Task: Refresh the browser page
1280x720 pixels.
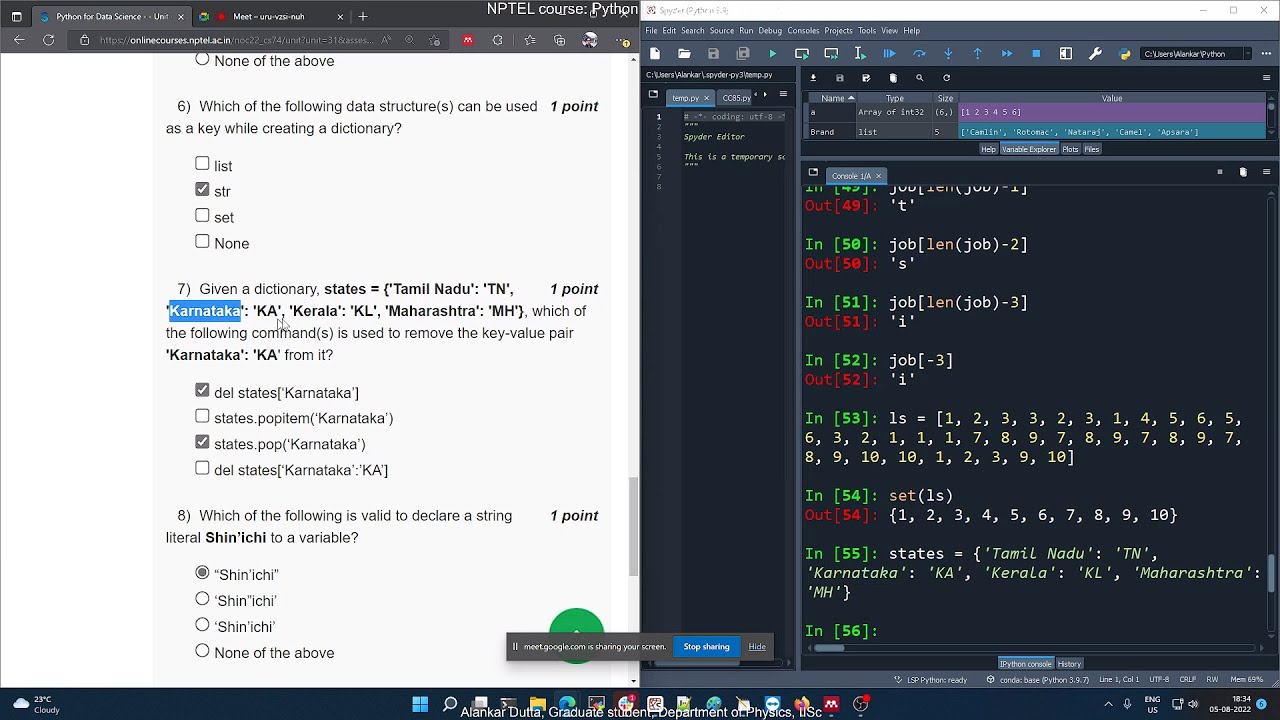Action: tap(48, 40)
